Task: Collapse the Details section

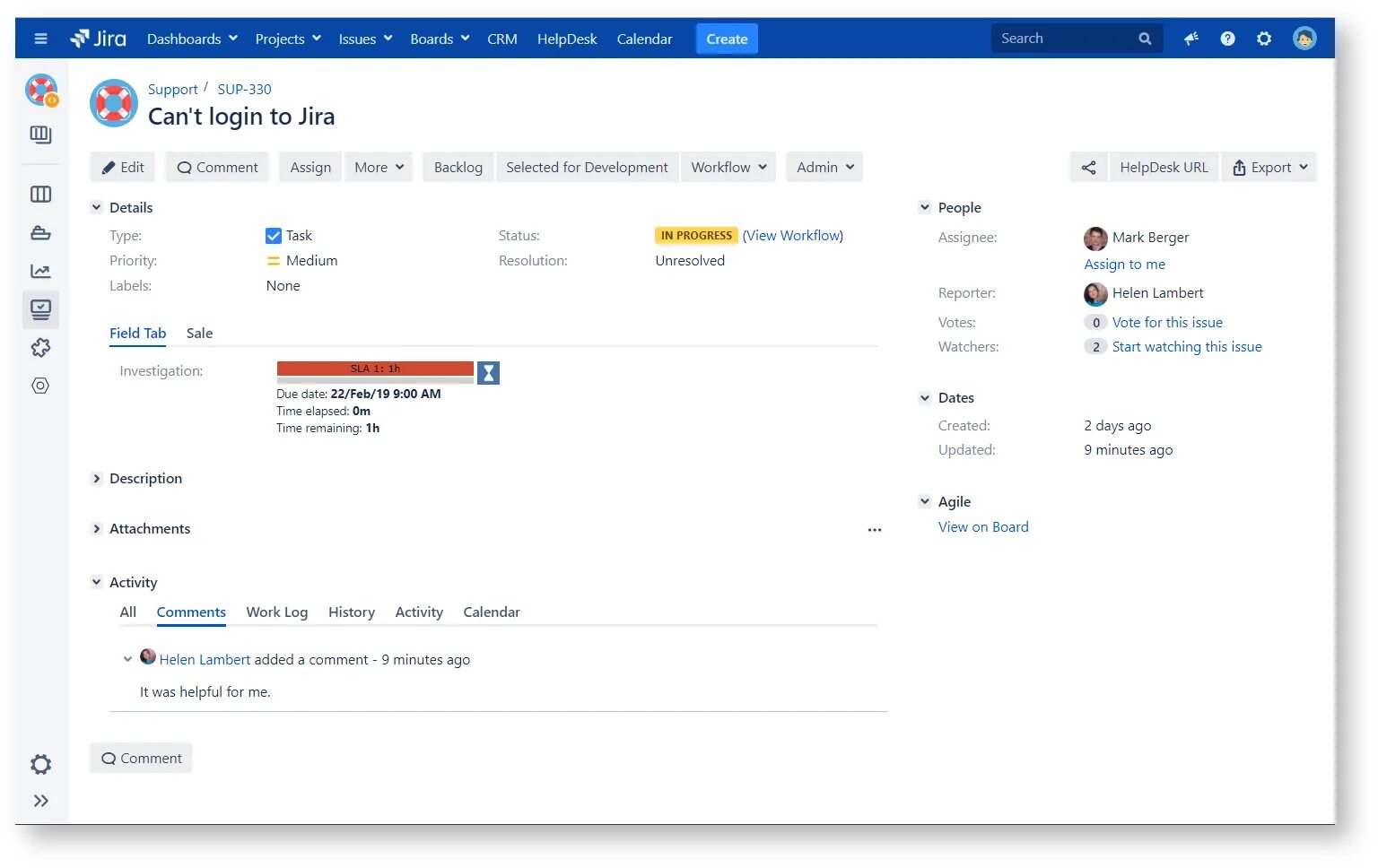Action: click(97, 207)
